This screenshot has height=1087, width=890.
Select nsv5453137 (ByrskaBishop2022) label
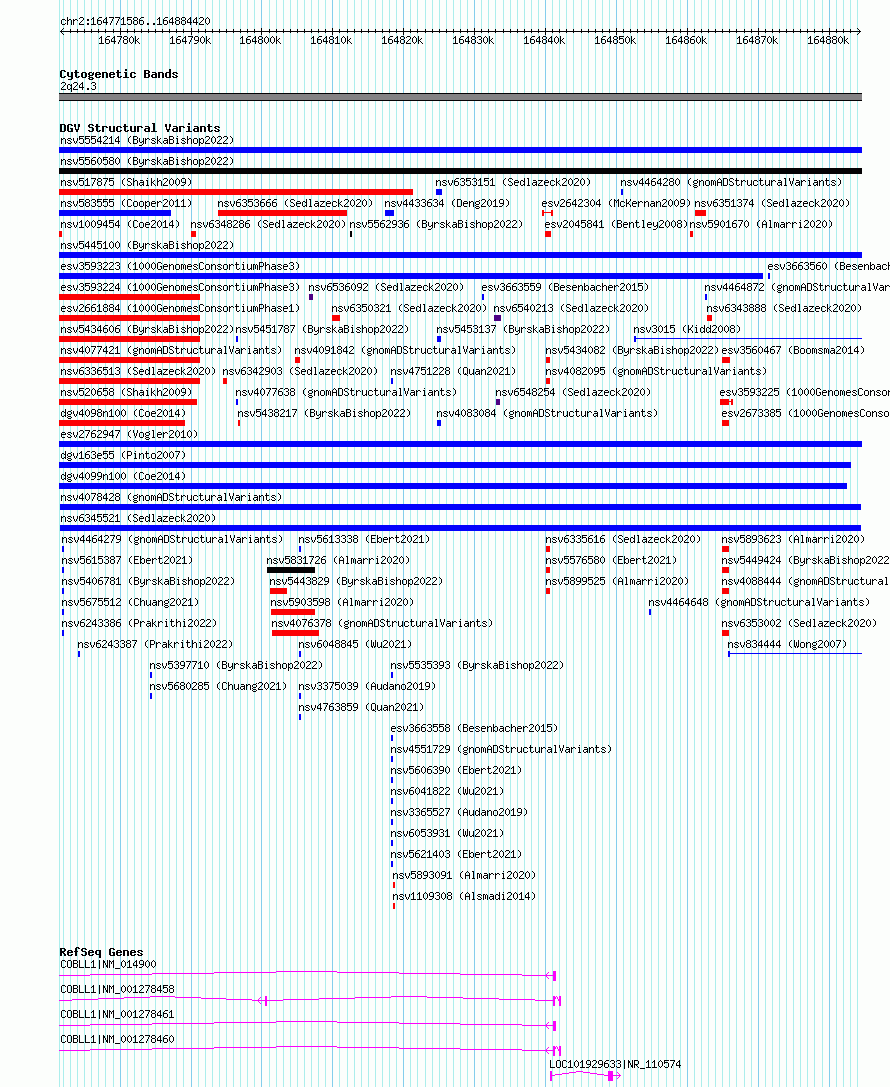[x=523, y=329]
